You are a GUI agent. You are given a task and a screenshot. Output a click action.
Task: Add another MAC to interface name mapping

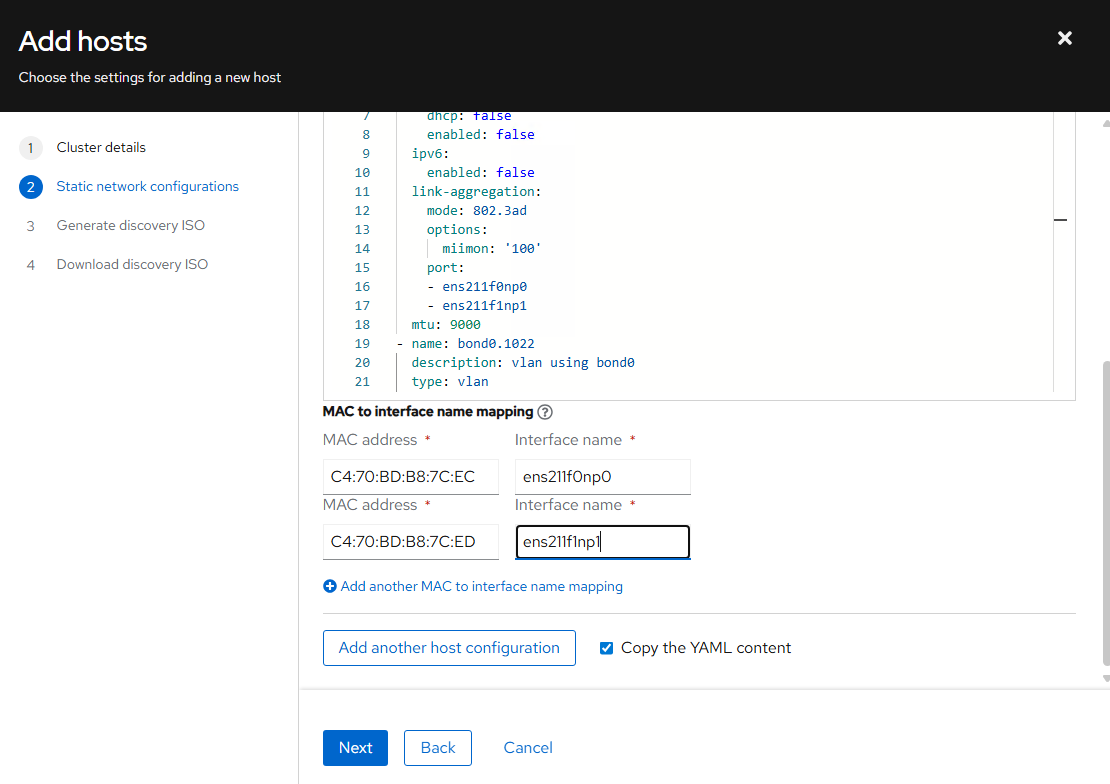(482, 586)
